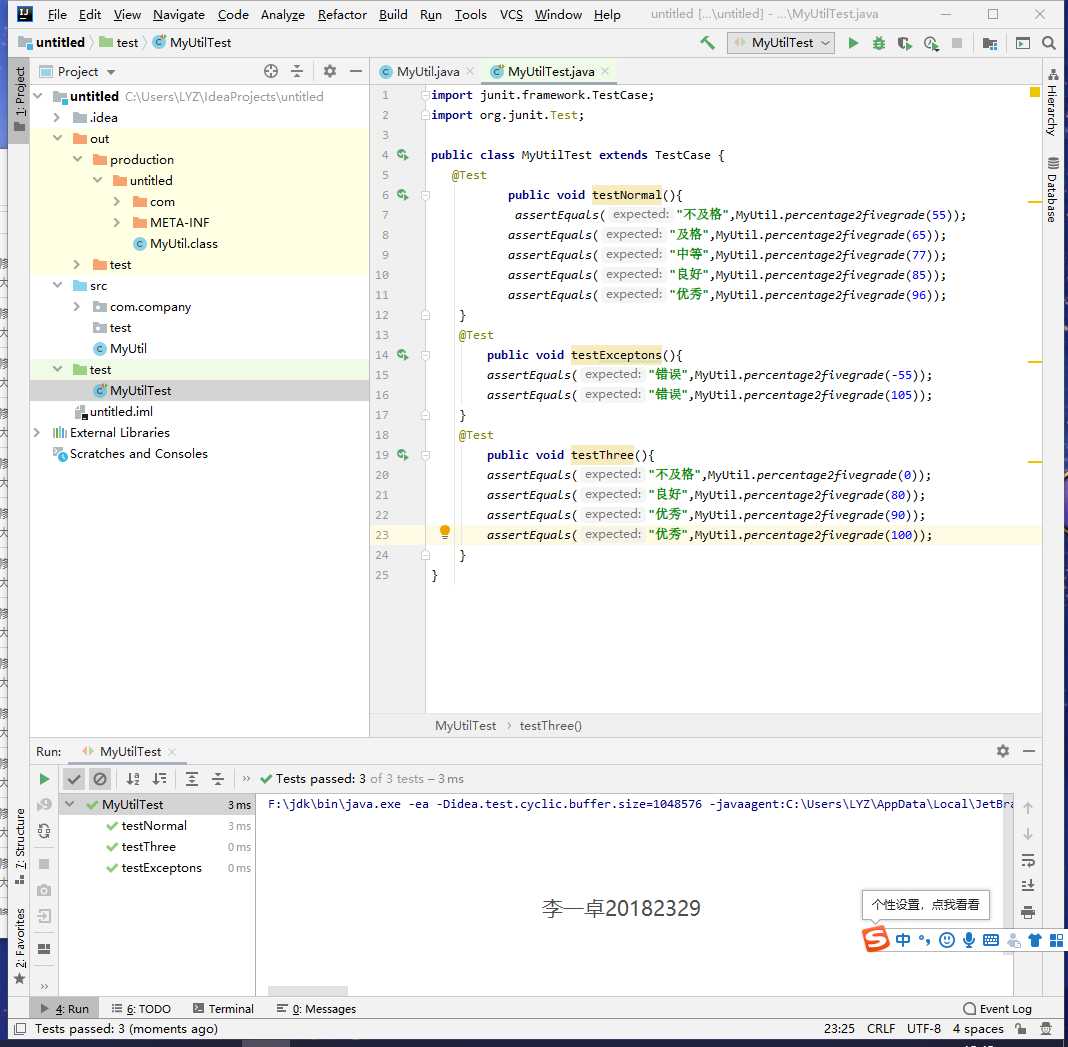
Task: Click the console horizontal scrollbar
Action: pos(308,990)
